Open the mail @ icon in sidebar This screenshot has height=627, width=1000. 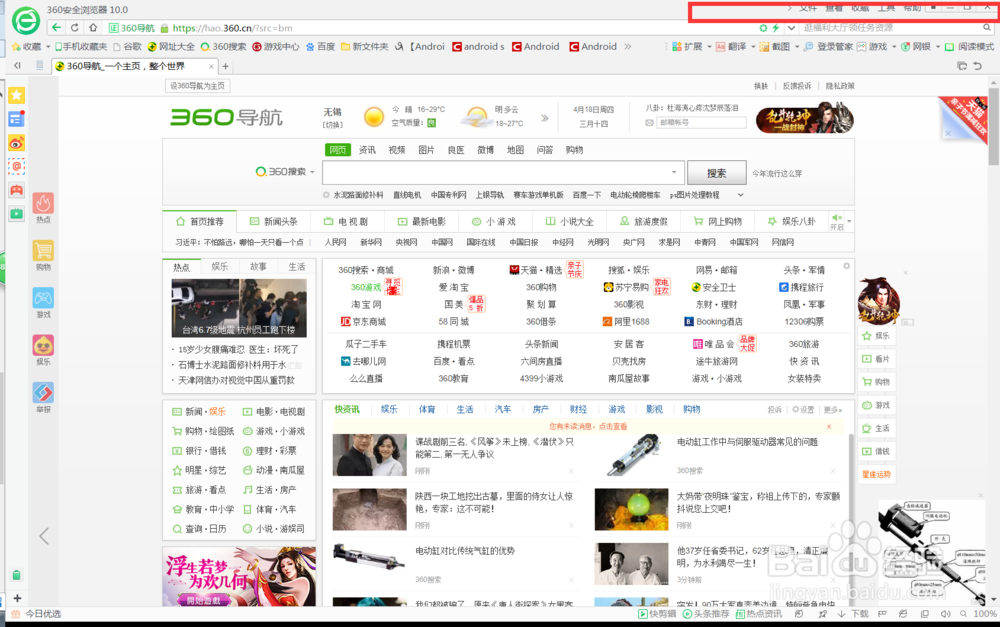click(x=17, y=166)
